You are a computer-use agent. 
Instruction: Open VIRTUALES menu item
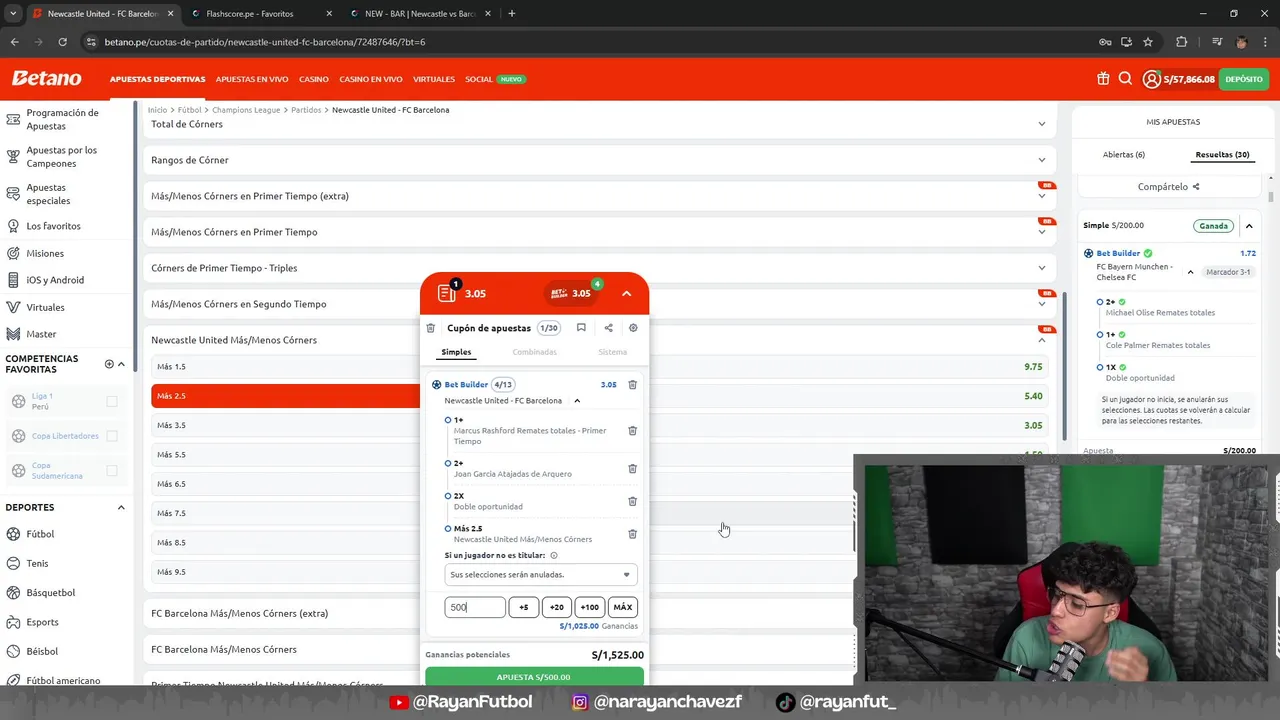point(434,79)
